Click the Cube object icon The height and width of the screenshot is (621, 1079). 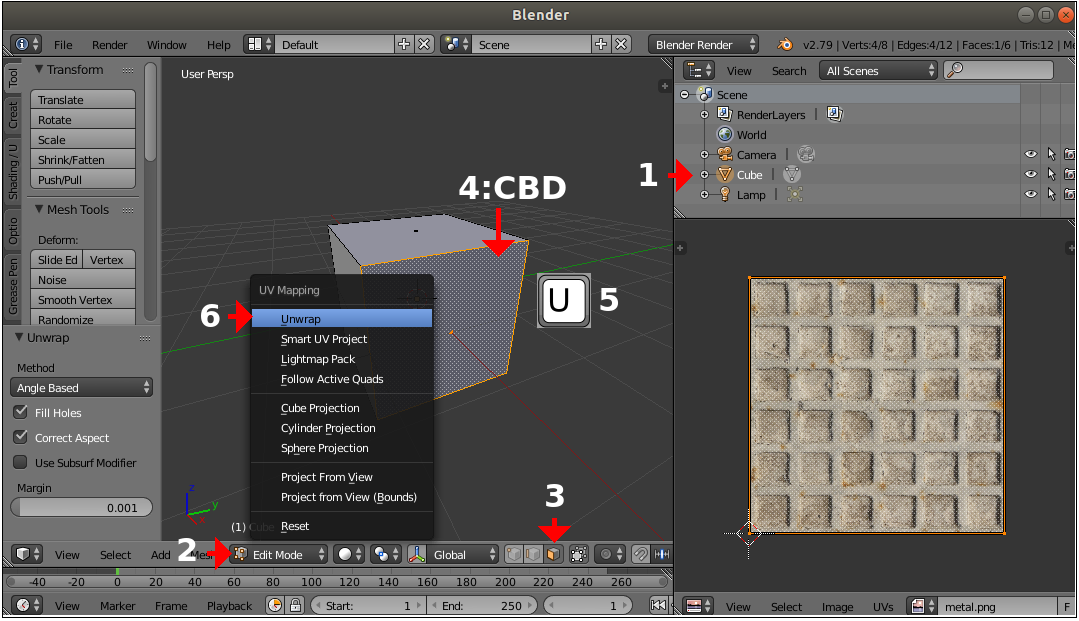(x=725, y=175)
